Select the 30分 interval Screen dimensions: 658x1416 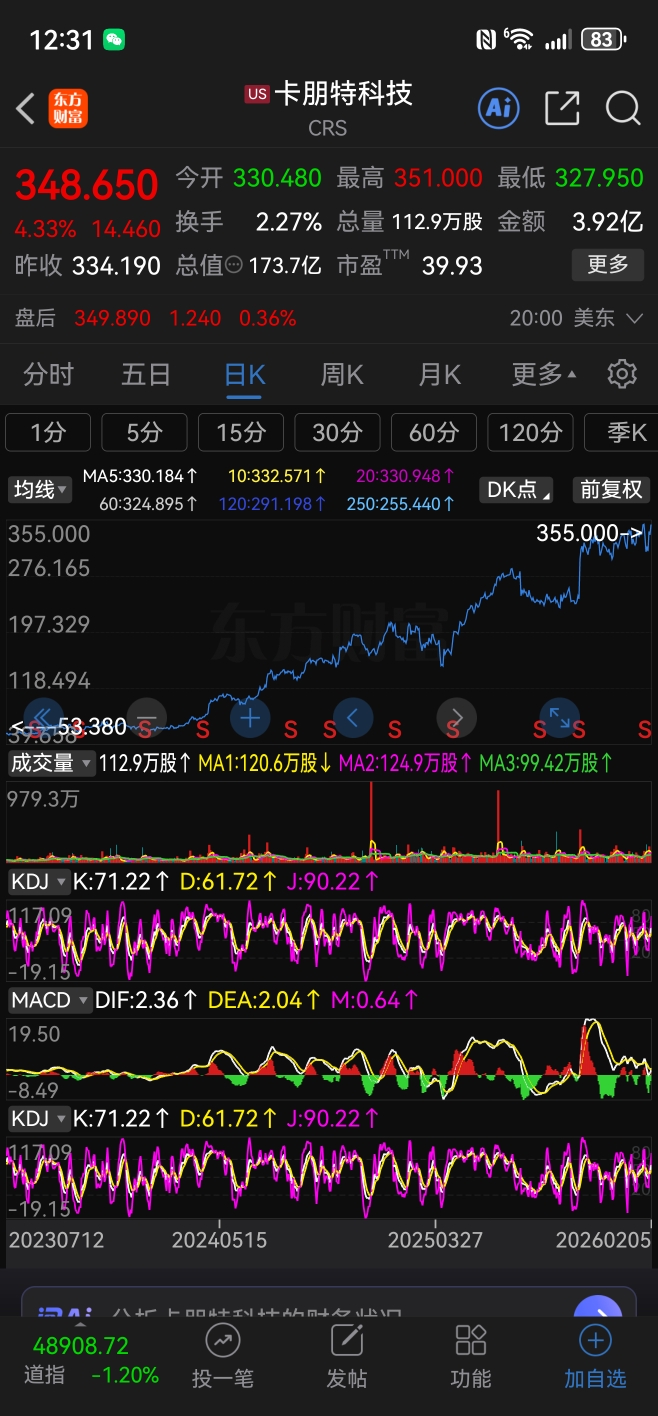tap(337, 432)
